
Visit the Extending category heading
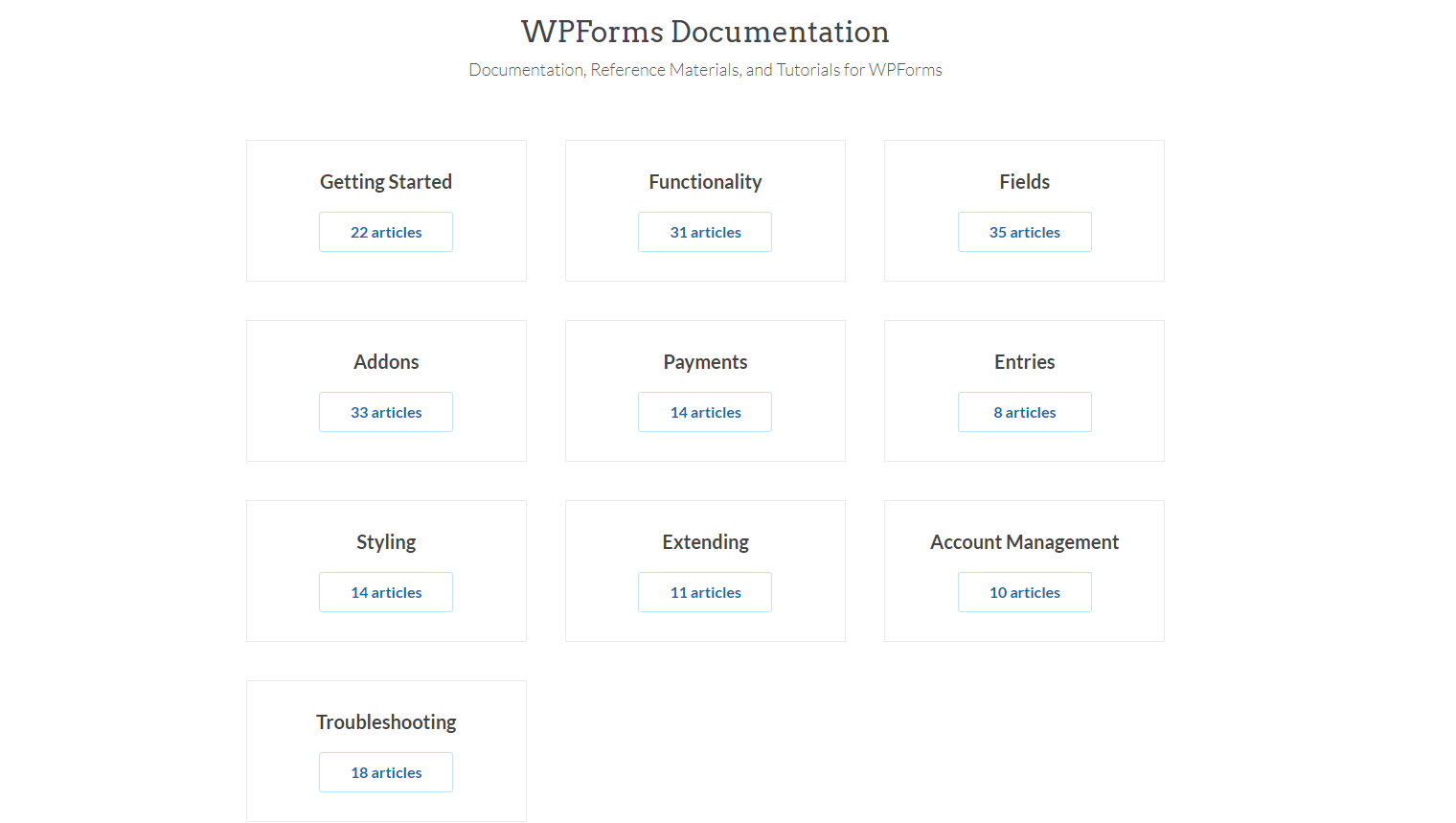(x=705, y=542)
